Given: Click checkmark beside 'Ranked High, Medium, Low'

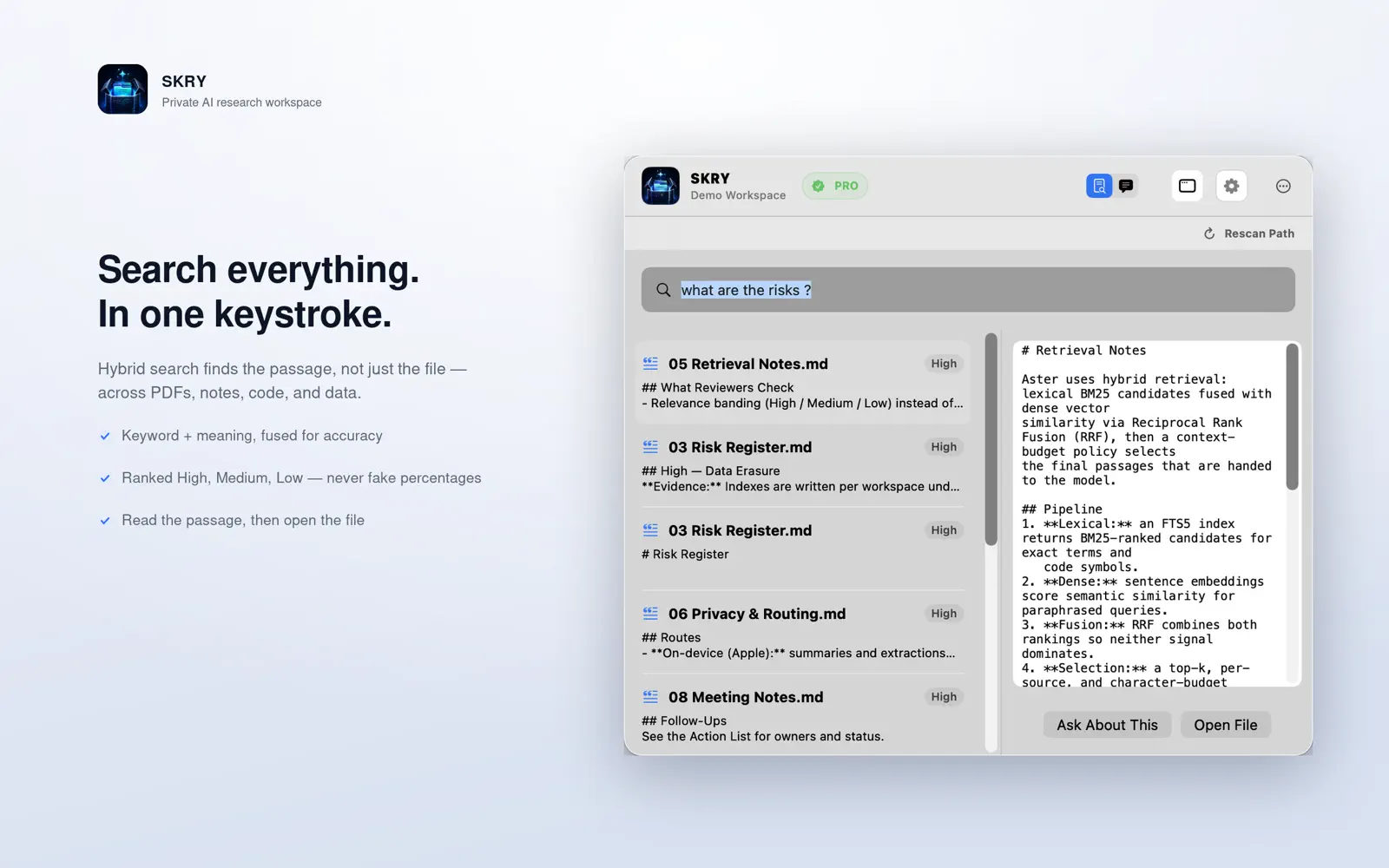Looking at the screenshot, I should pyautogui.click(x=105, y=478).
